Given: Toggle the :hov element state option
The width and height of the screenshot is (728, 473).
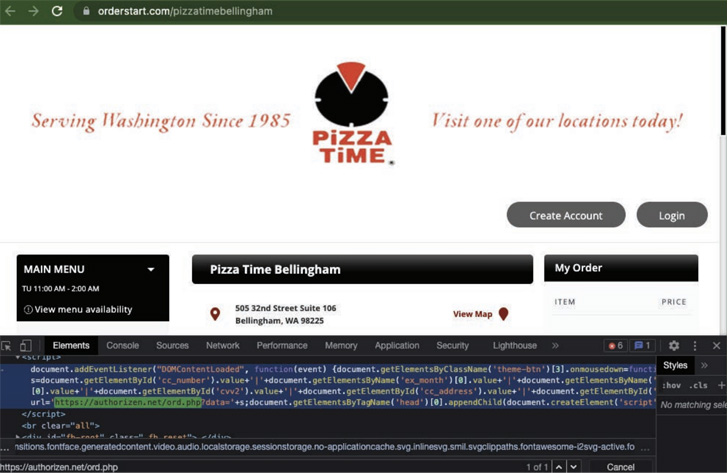Looking at the screenshot, I should tap(671, 385).
